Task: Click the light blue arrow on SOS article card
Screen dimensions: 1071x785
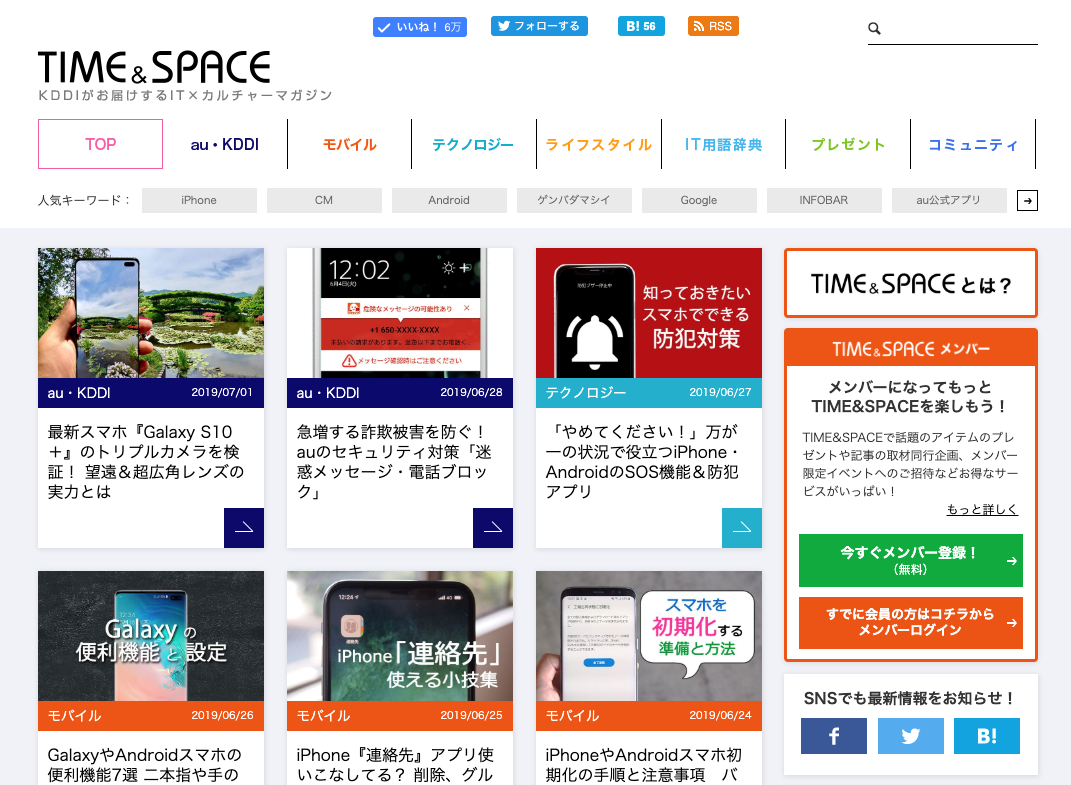Action: [741, 528]
